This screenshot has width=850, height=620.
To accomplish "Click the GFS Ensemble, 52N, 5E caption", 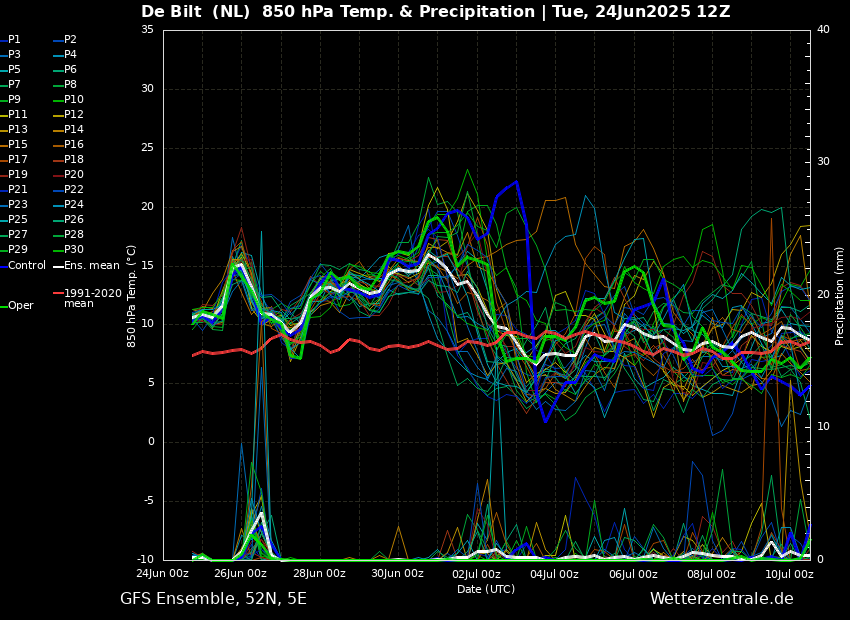I will pyautogui.click(x=213, y=599).
